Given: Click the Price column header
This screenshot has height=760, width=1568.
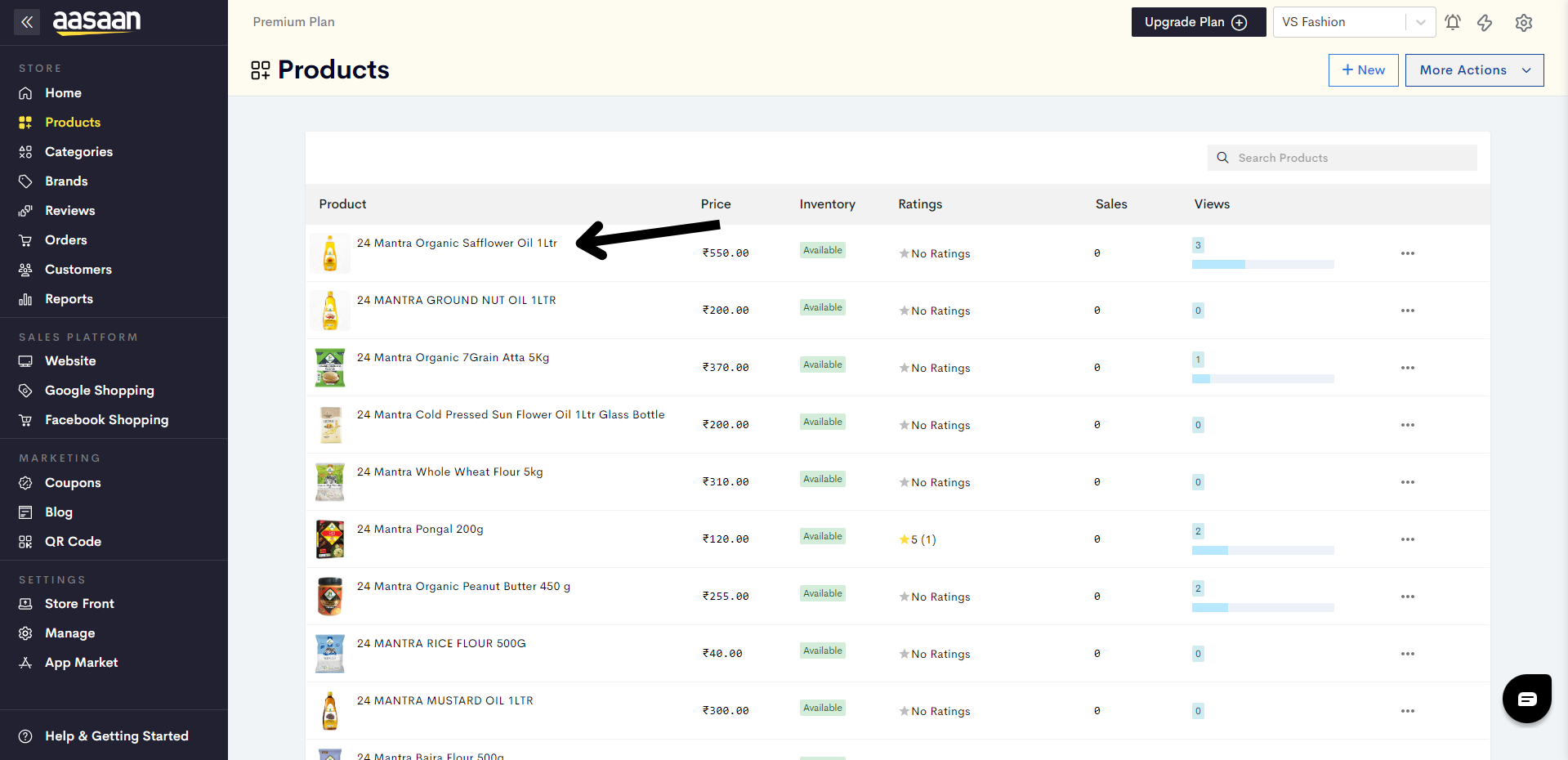Looking at the screenshot, I should pos(716,204).
